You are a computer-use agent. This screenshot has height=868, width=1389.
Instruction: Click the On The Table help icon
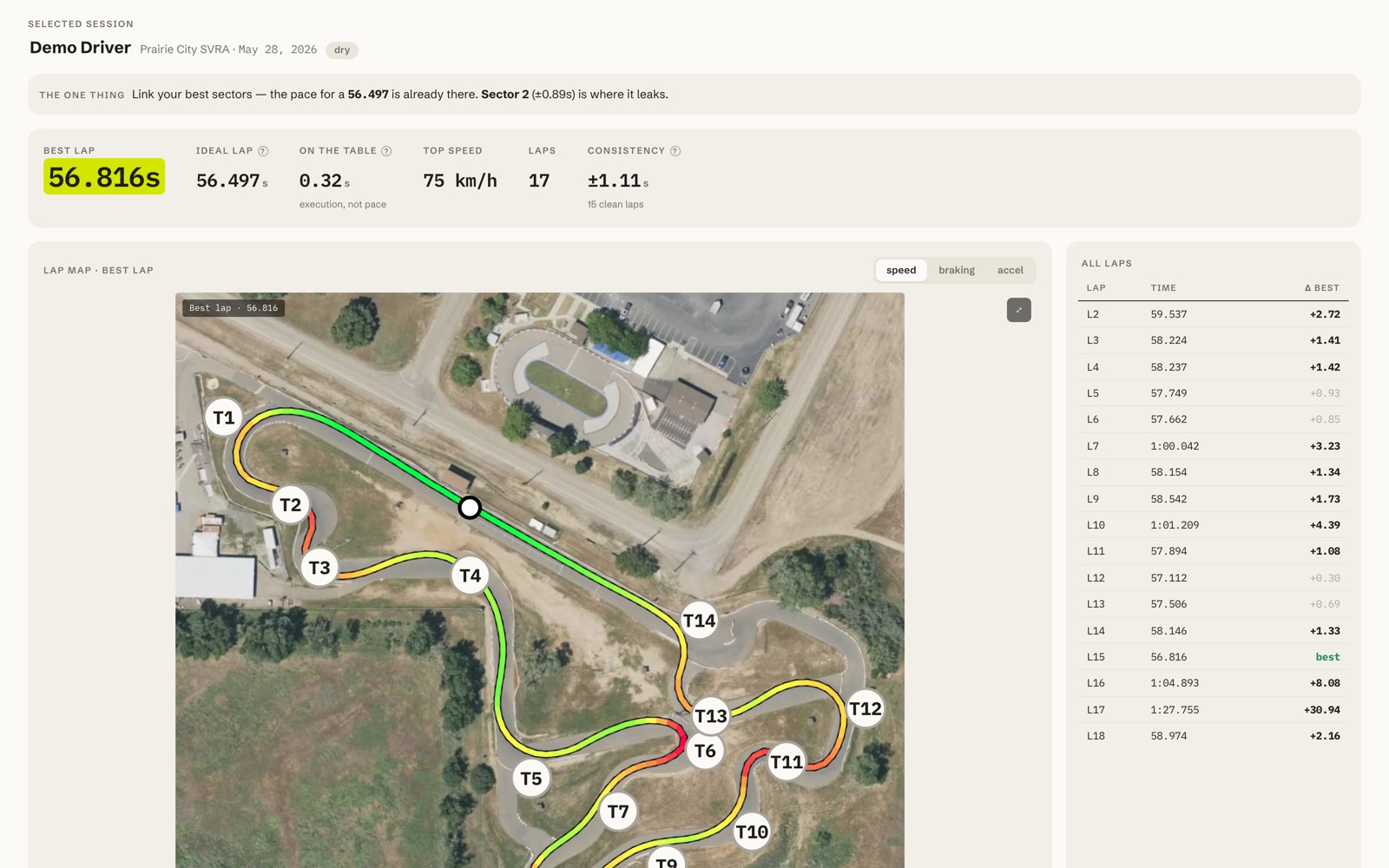(386, 151)
